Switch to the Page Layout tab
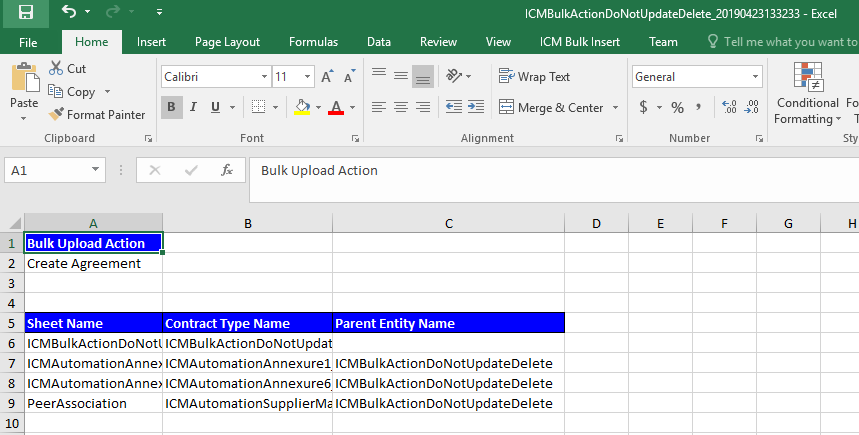 pyautogui.click(x=227, y=42)
